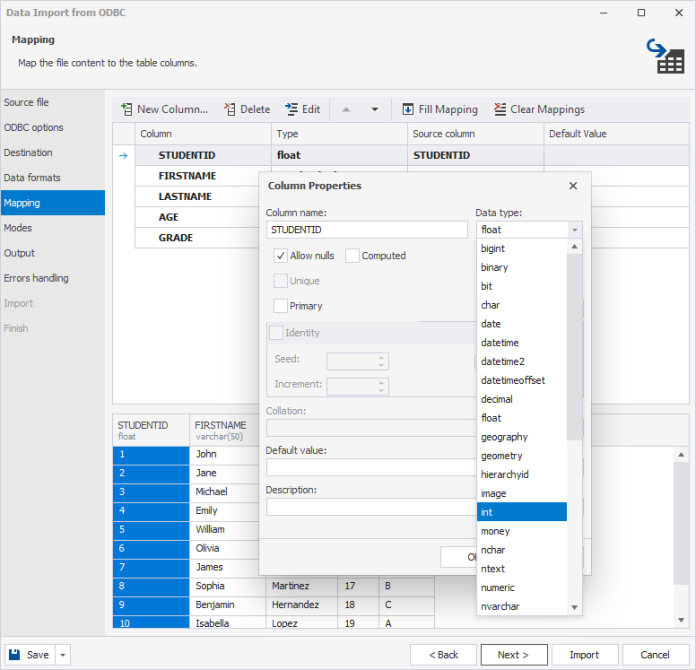This screenshot has width=696, height=670.
Task: Click the New Column toolbar icon
Action: 127,109
